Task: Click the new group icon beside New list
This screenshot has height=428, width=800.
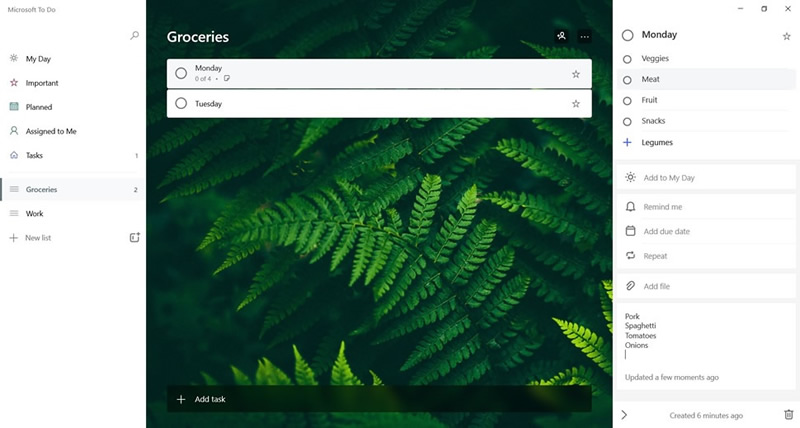Action: [x=135, y=237]
